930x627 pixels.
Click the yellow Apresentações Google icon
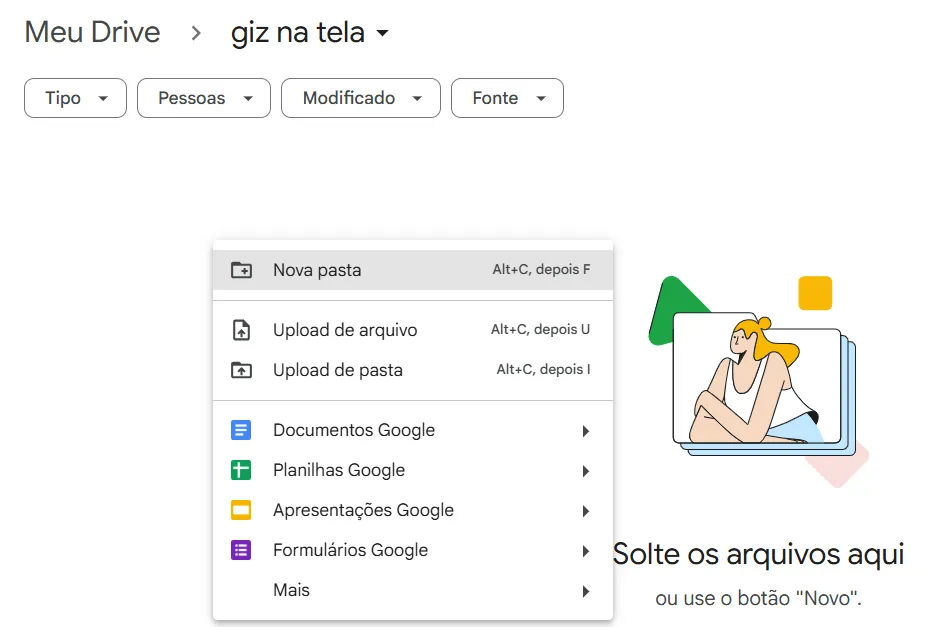click(x=243, y=509)
